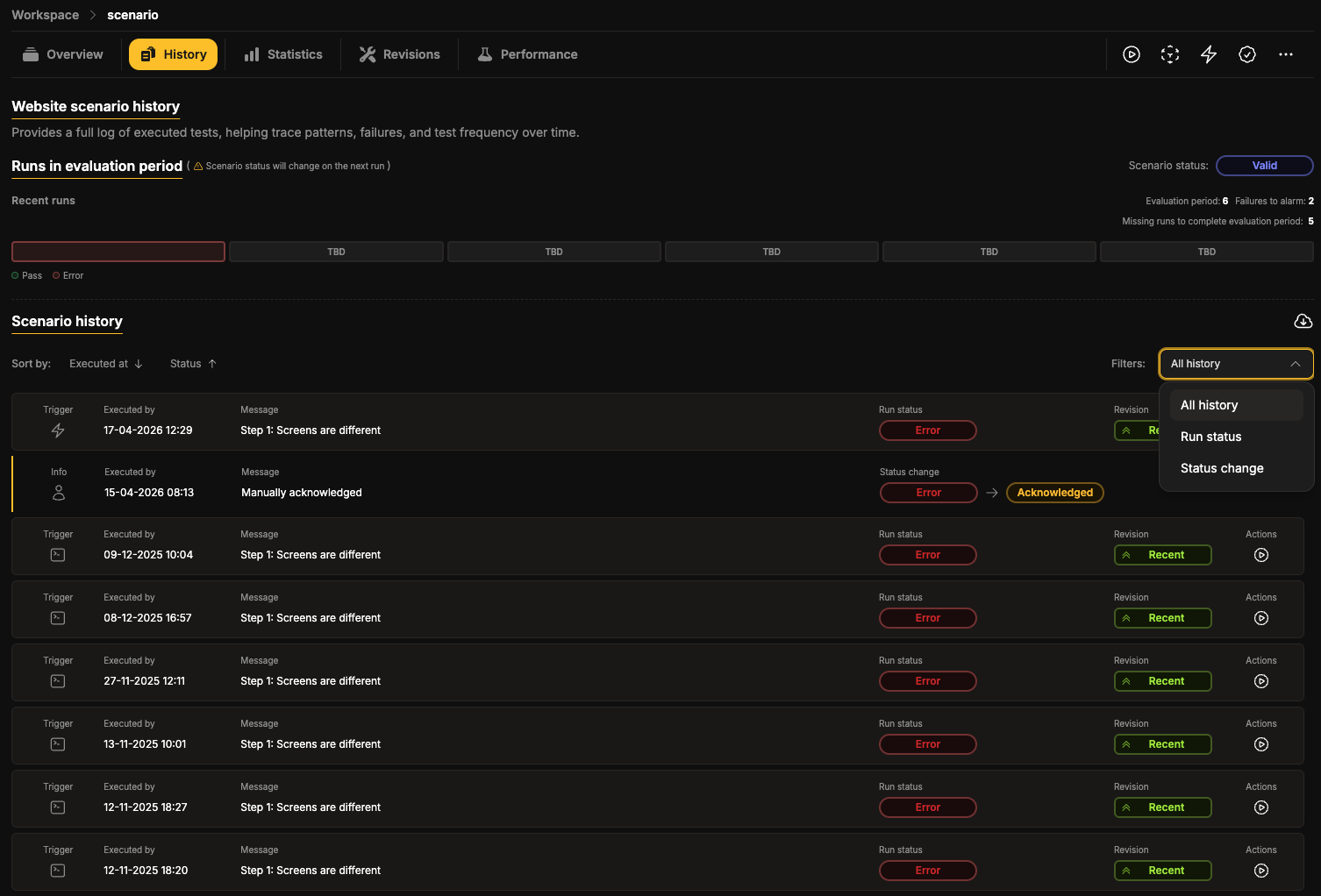The width and height of the screenshot is (1321, 896).
Task: Click lightning trigger icon in 17-04-2026 12:29 row
Action: (58, 430)
